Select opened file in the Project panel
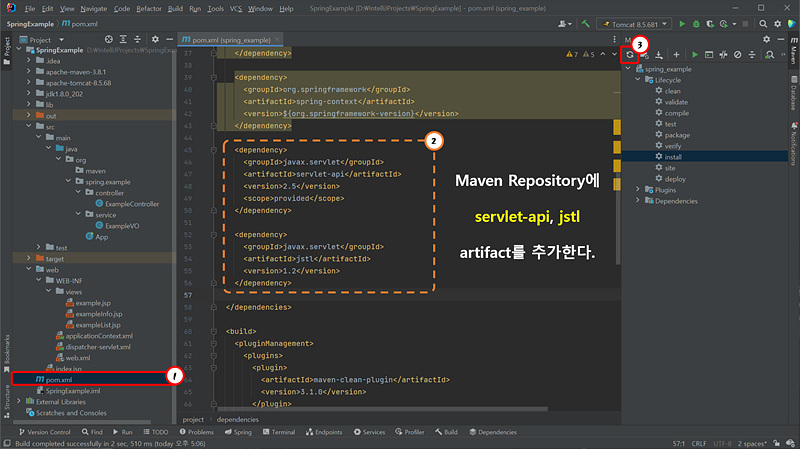Image resolution: width=800 pixels, height=449 pixels. coord(108,39)
